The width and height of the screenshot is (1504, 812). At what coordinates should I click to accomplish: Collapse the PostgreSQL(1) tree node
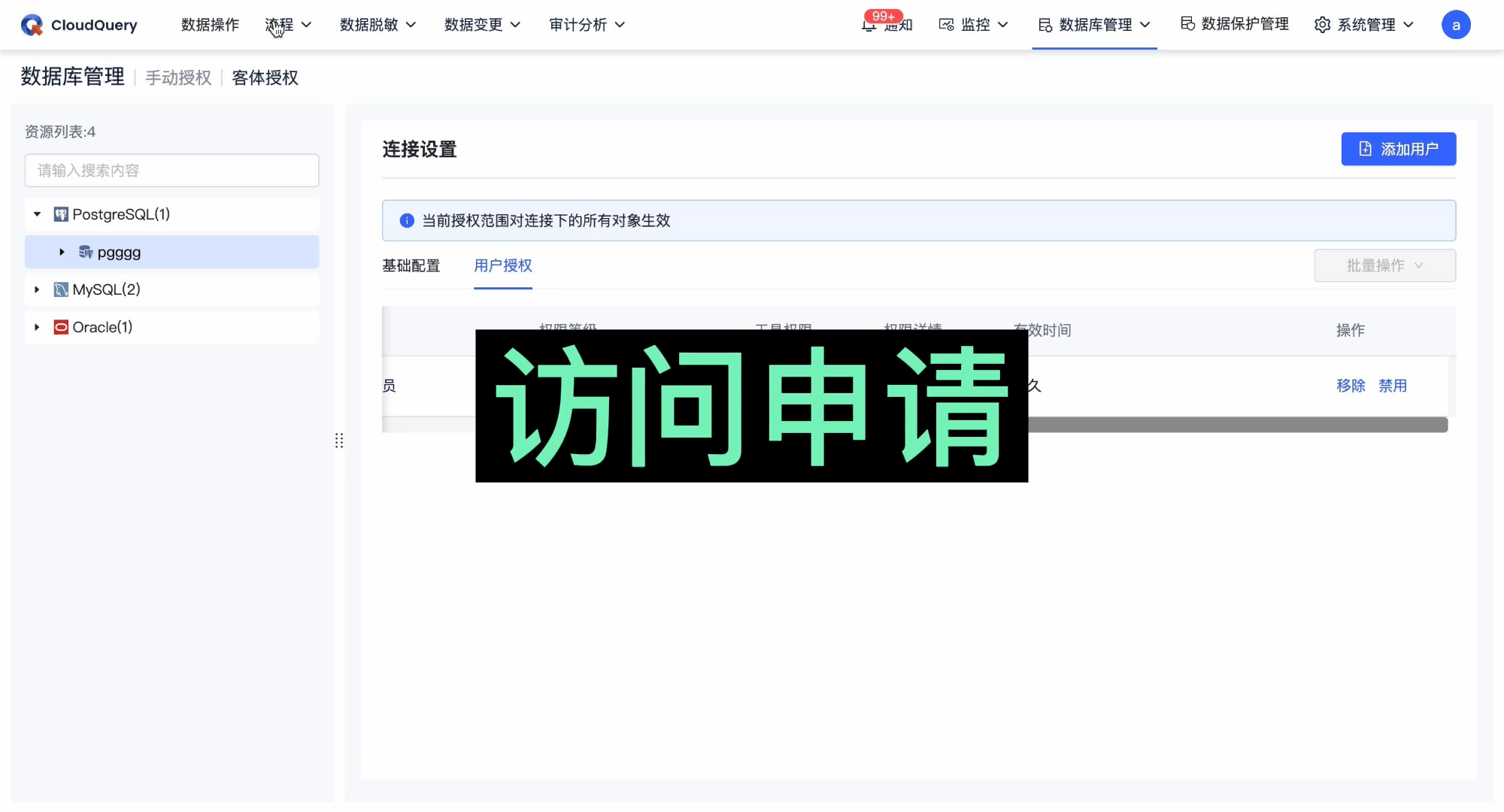coord(37,214)
